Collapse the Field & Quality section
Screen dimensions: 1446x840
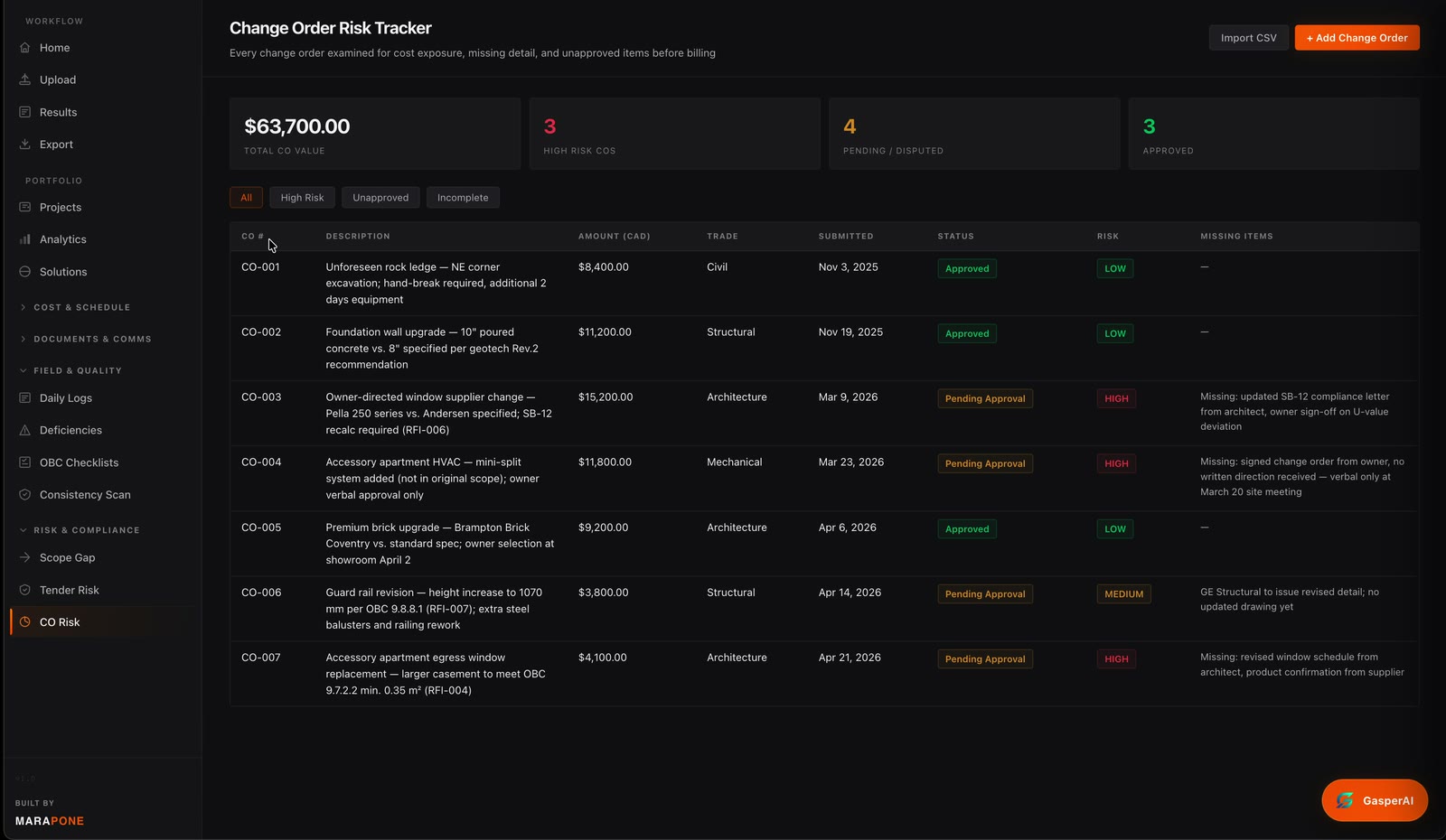click(x=70, y=370)
